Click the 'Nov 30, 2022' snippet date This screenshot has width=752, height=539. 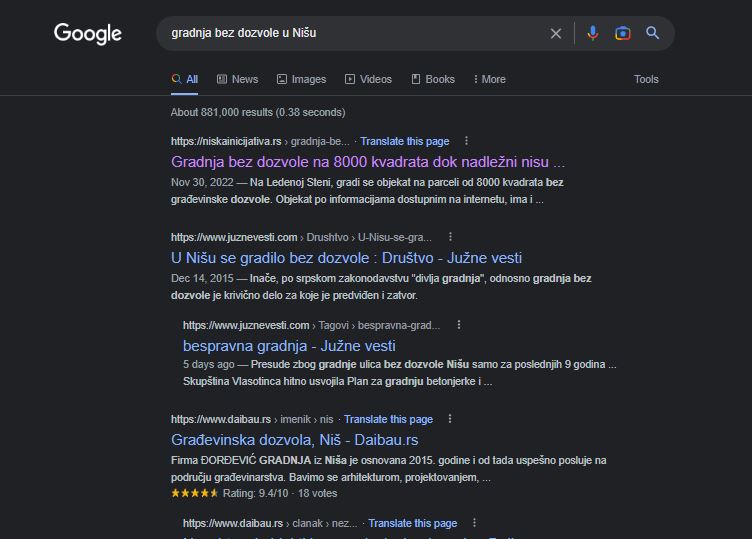click(202, 183)
